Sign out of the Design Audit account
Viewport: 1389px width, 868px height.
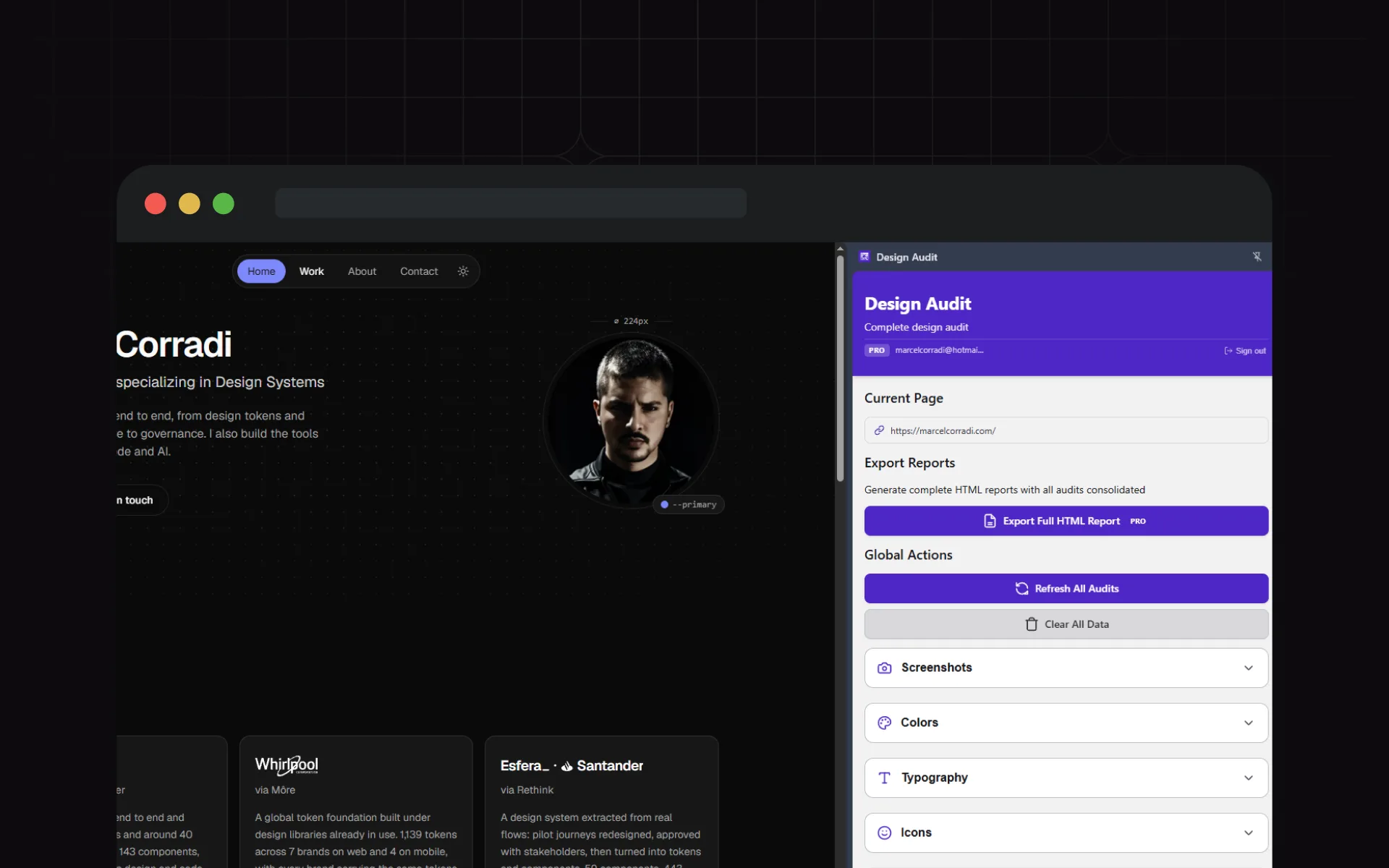pyautogui.click(x=1245, y=351)
